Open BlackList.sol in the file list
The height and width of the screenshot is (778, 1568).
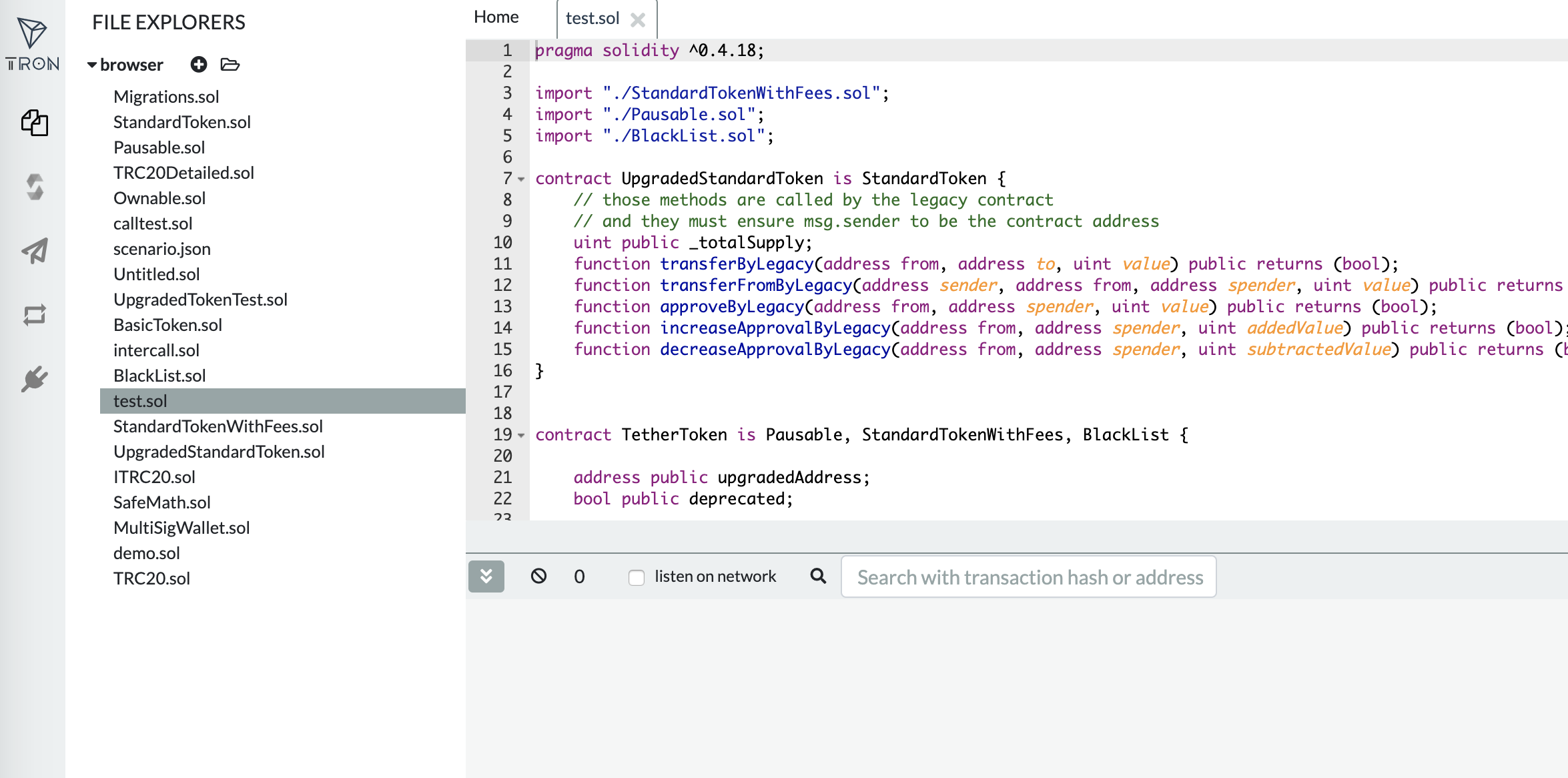(x=159, y=376)
